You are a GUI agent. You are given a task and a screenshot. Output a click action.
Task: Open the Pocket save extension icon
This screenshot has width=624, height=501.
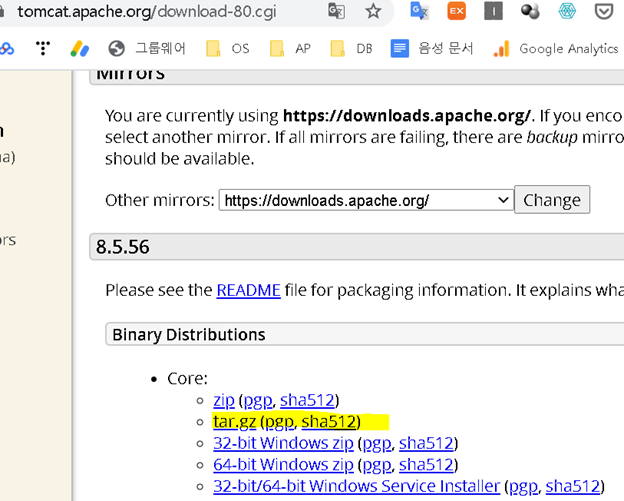[604, 11]
